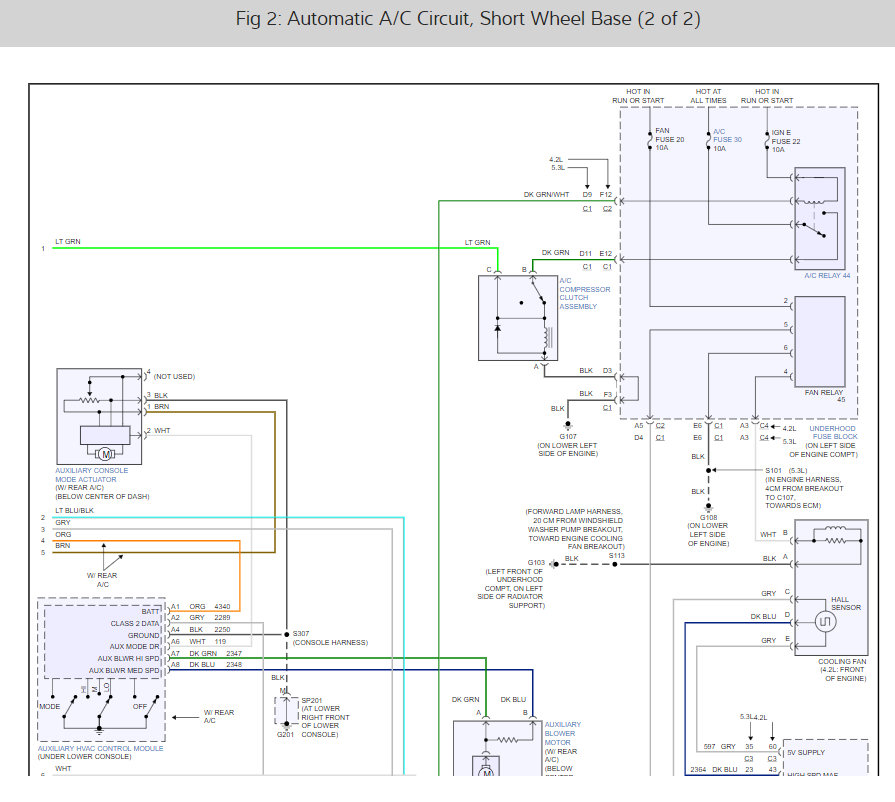Click the 'HALL SENSOR' label

click(x=846, y=603)
